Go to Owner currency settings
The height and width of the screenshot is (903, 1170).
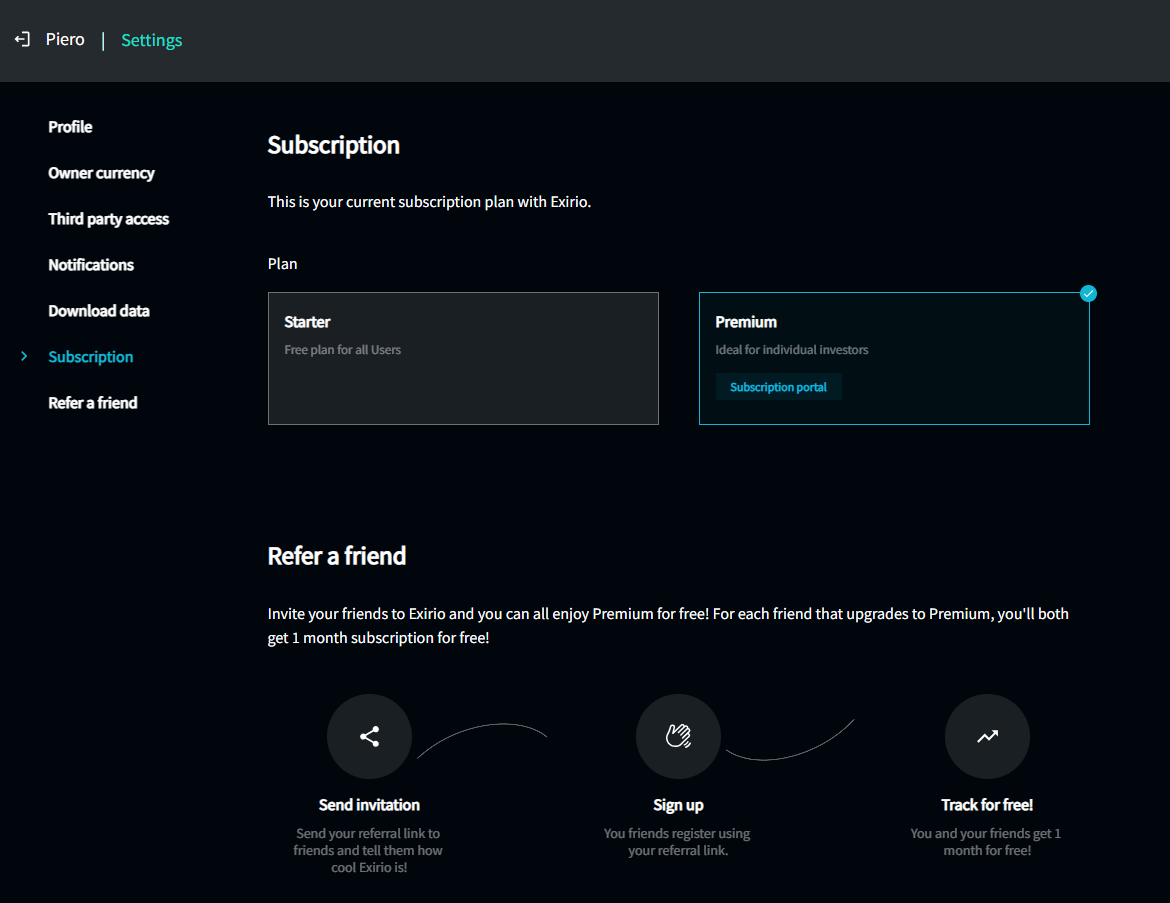(x=101, y=173)
